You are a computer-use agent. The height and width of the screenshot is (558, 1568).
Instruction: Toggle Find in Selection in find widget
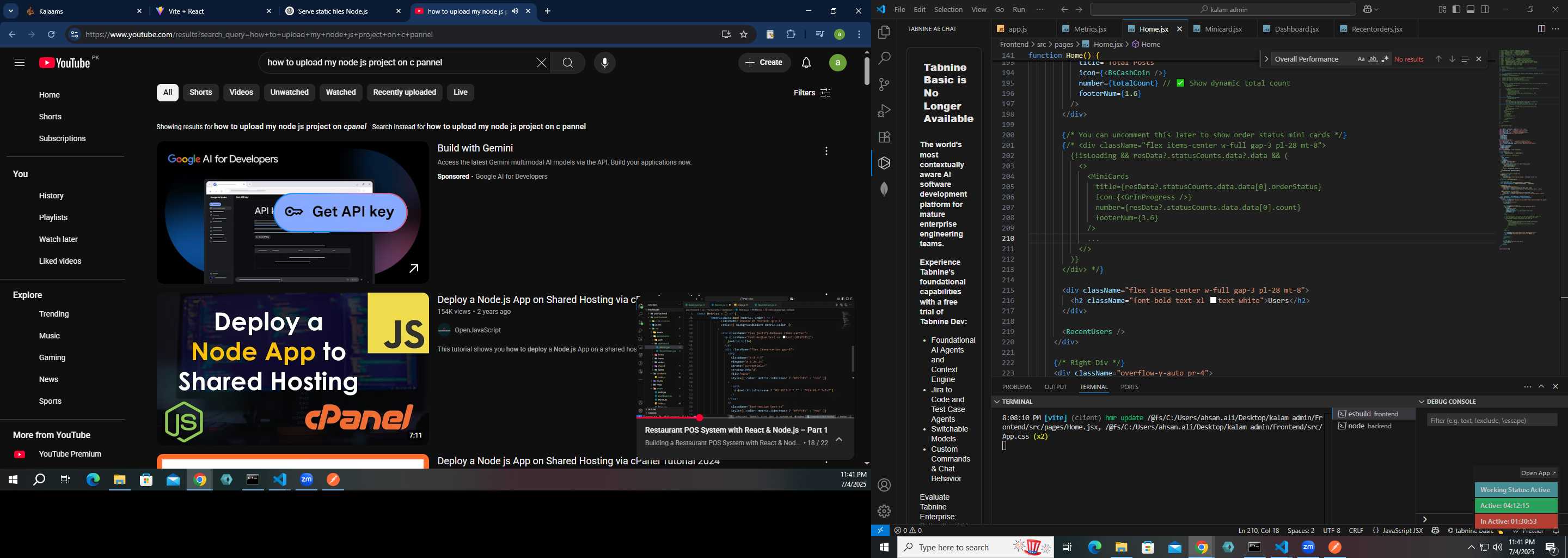[1465, 59]
